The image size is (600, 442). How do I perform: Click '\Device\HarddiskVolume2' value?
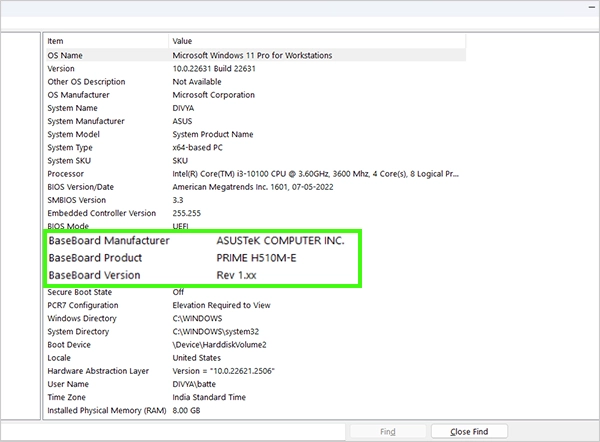click(x=220, y=344)
